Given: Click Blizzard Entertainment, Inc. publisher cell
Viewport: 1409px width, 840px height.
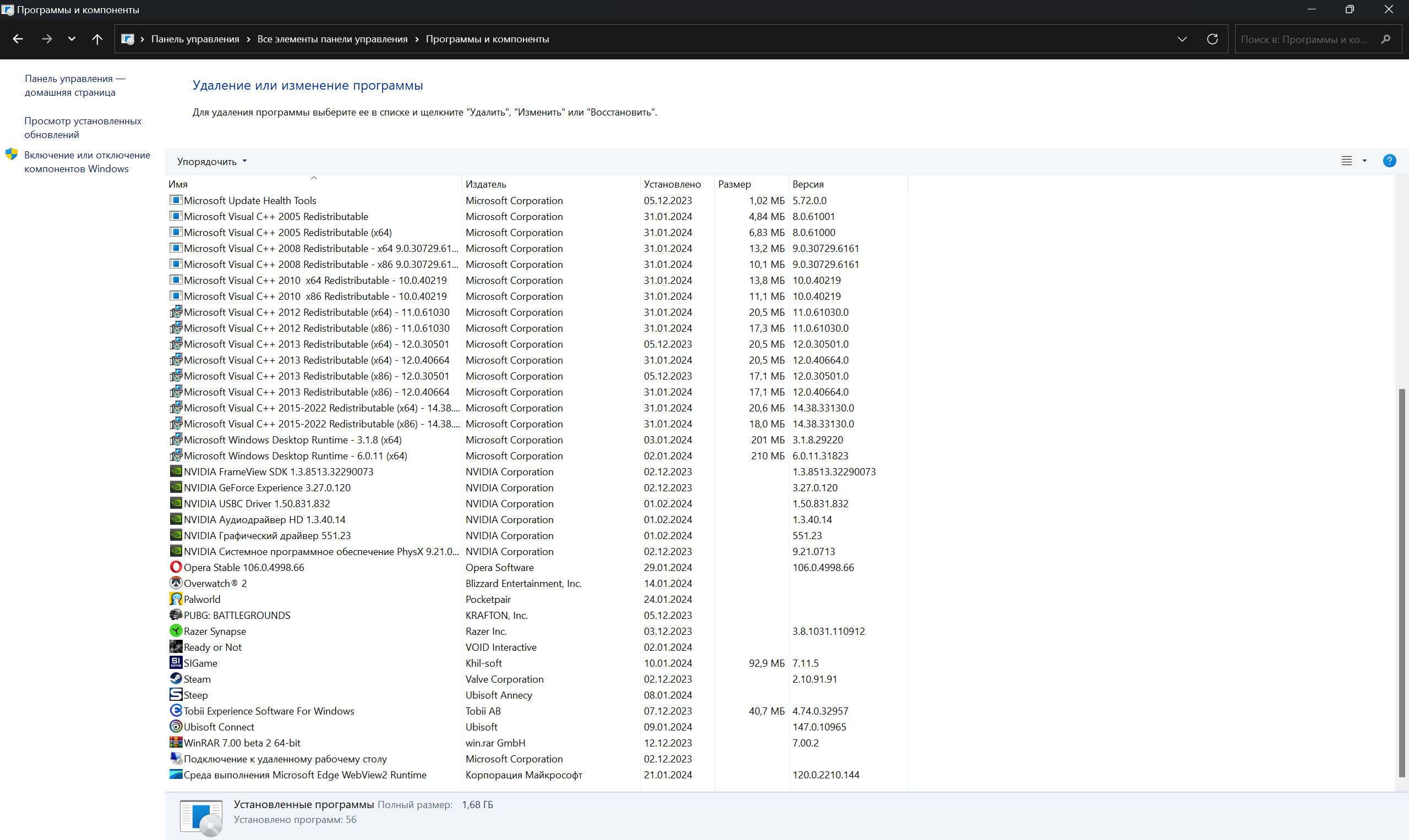Looking at the screenshot, I should [524, 583].
